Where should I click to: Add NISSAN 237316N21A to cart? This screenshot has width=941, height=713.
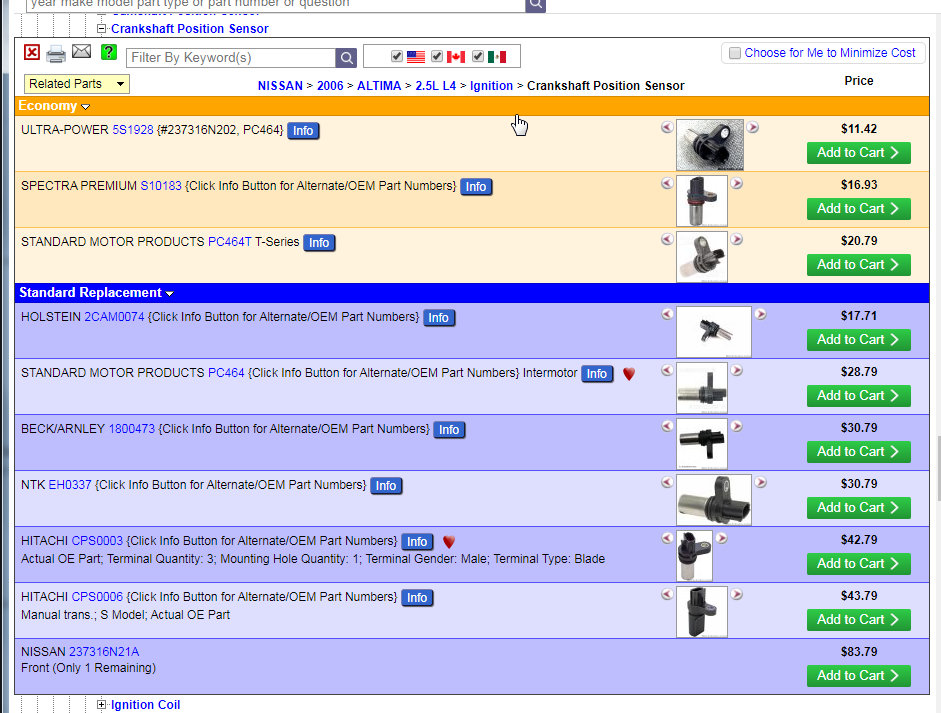[858, 676]
